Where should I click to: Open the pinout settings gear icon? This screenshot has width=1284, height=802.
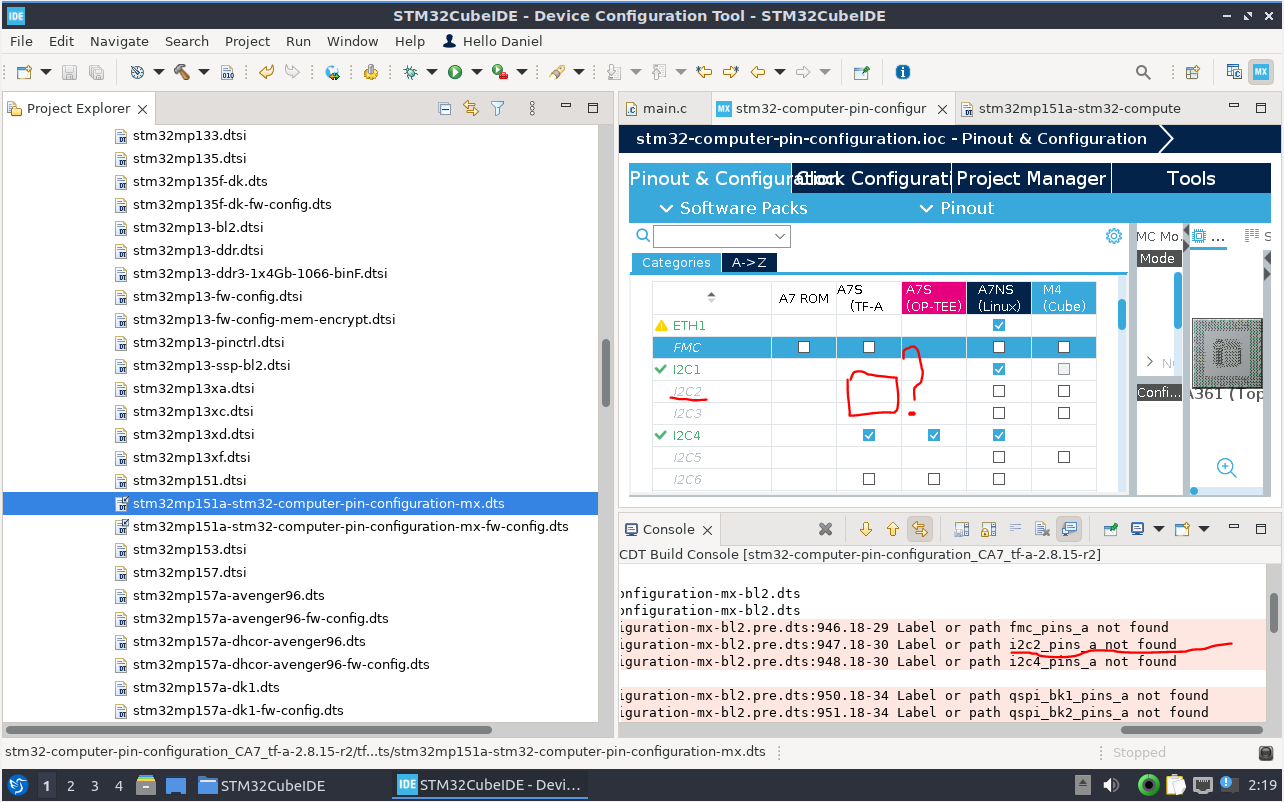pos(1114,235)
